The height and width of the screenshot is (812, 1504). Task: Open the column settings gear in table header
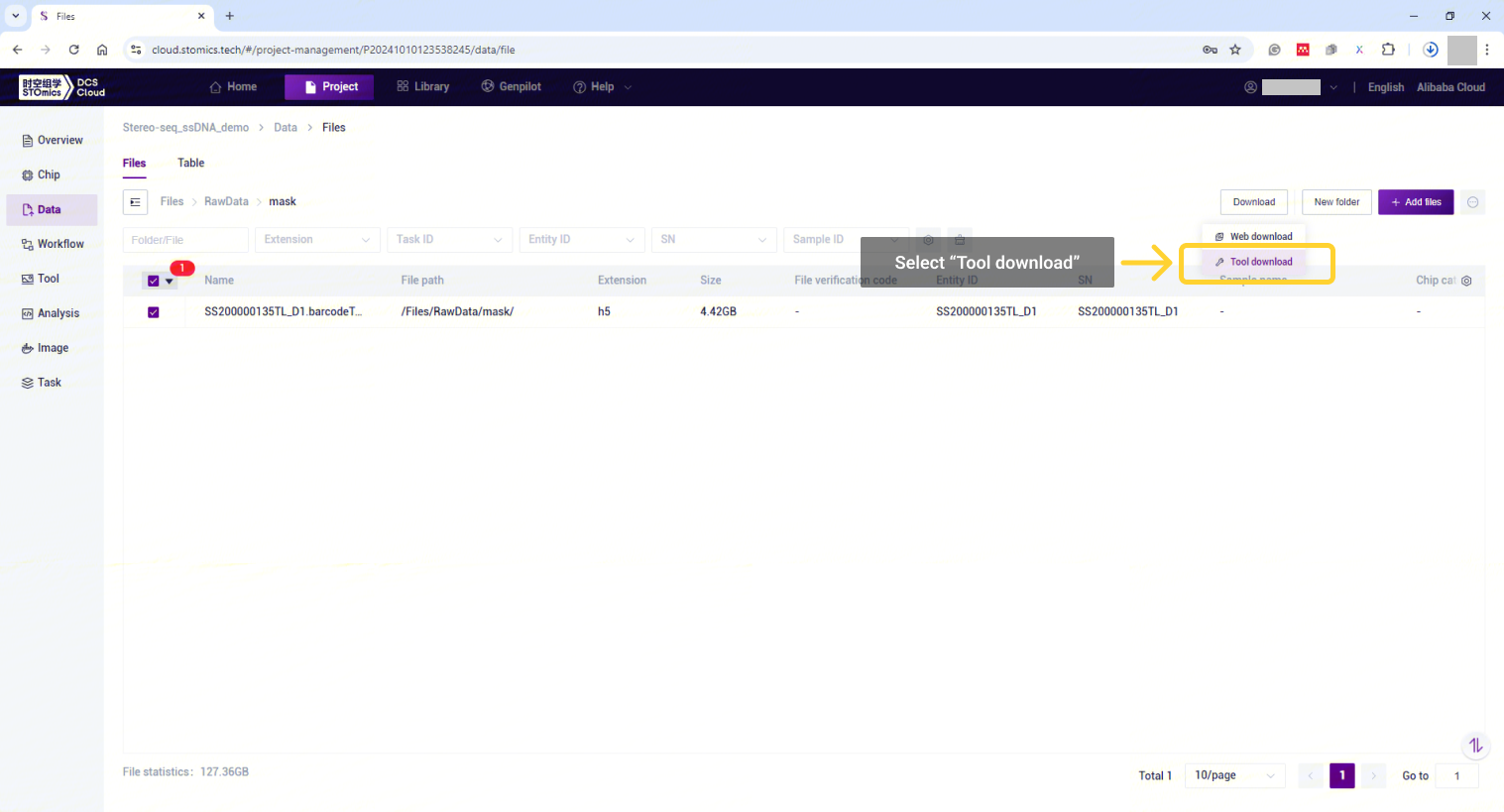(x=1466, y=281)
